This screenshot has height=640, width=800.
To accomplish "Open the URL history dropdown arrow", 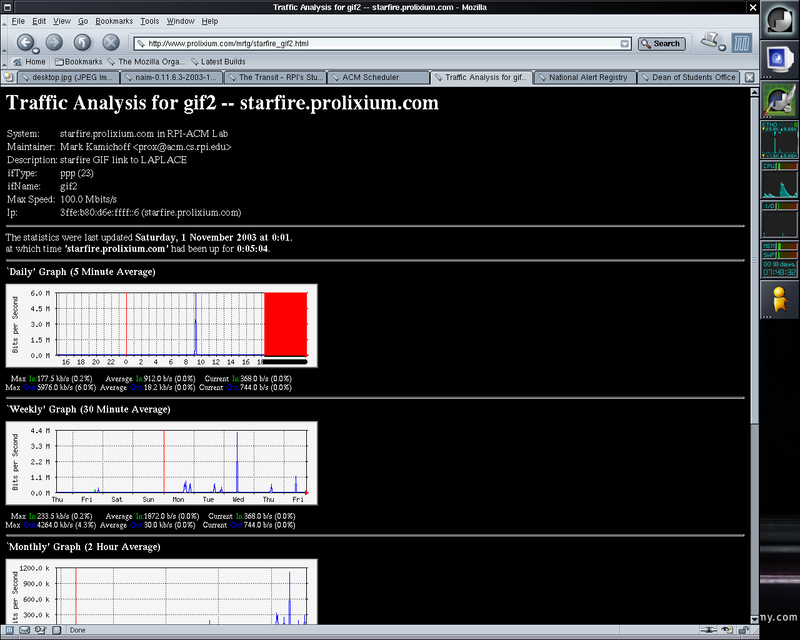I will click(x=624, y=44).
